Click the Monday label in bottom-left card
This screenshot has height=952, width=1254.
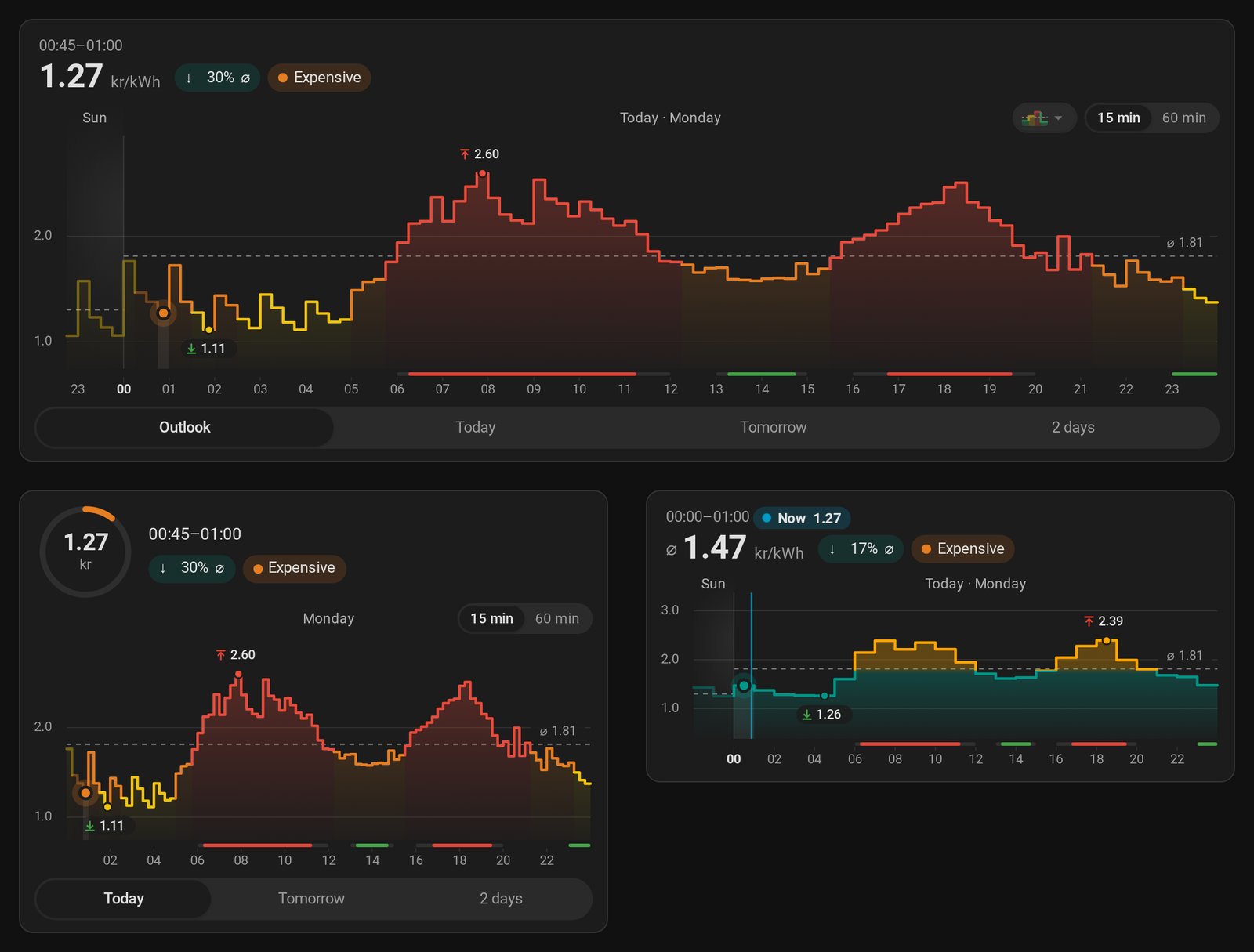[x=328, y=618]
